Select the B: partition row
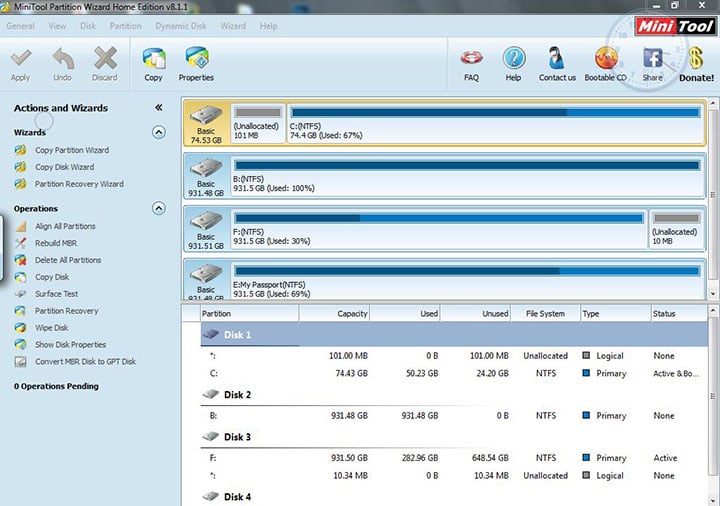The width and height of the screenshot is (720, 506). [454, 416]
